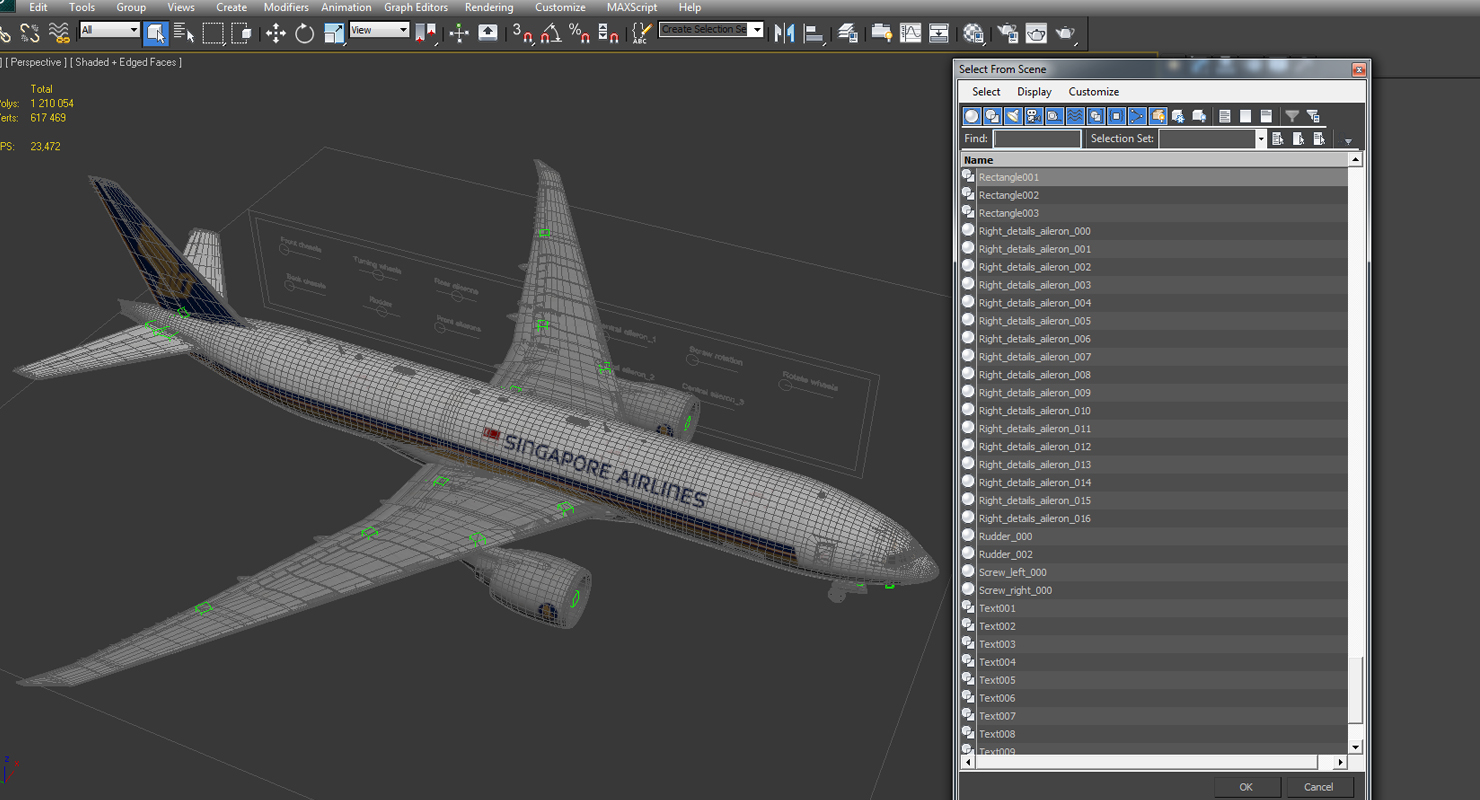Click Render Production teapot icon
1480x800 pixels.
(1065, 33)
